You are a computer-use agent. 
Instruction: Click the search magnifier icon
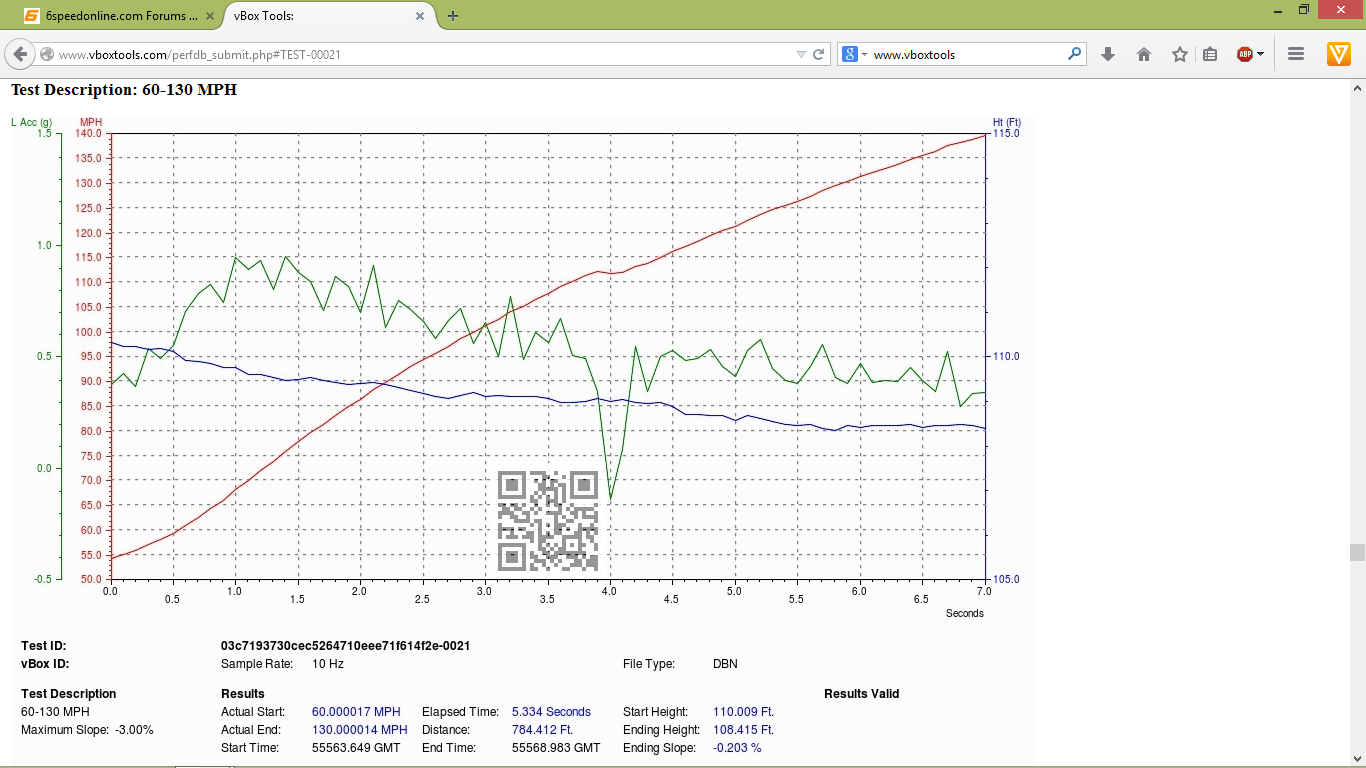click(1075, 54)
